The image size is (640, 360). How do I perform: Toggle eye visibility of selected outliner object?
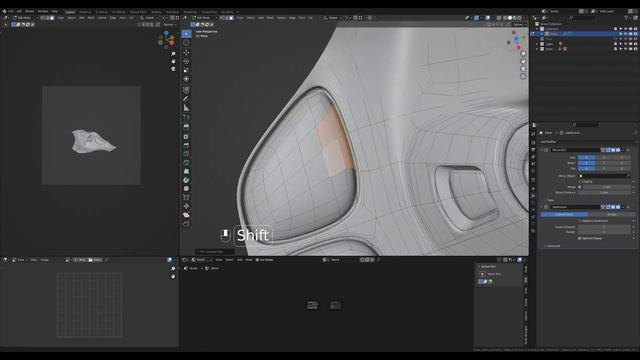pos(625,34)
